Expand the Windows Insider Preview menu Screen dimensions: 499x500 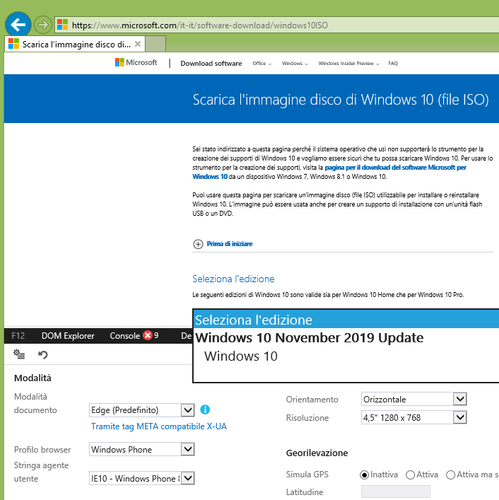pos(349,63)
